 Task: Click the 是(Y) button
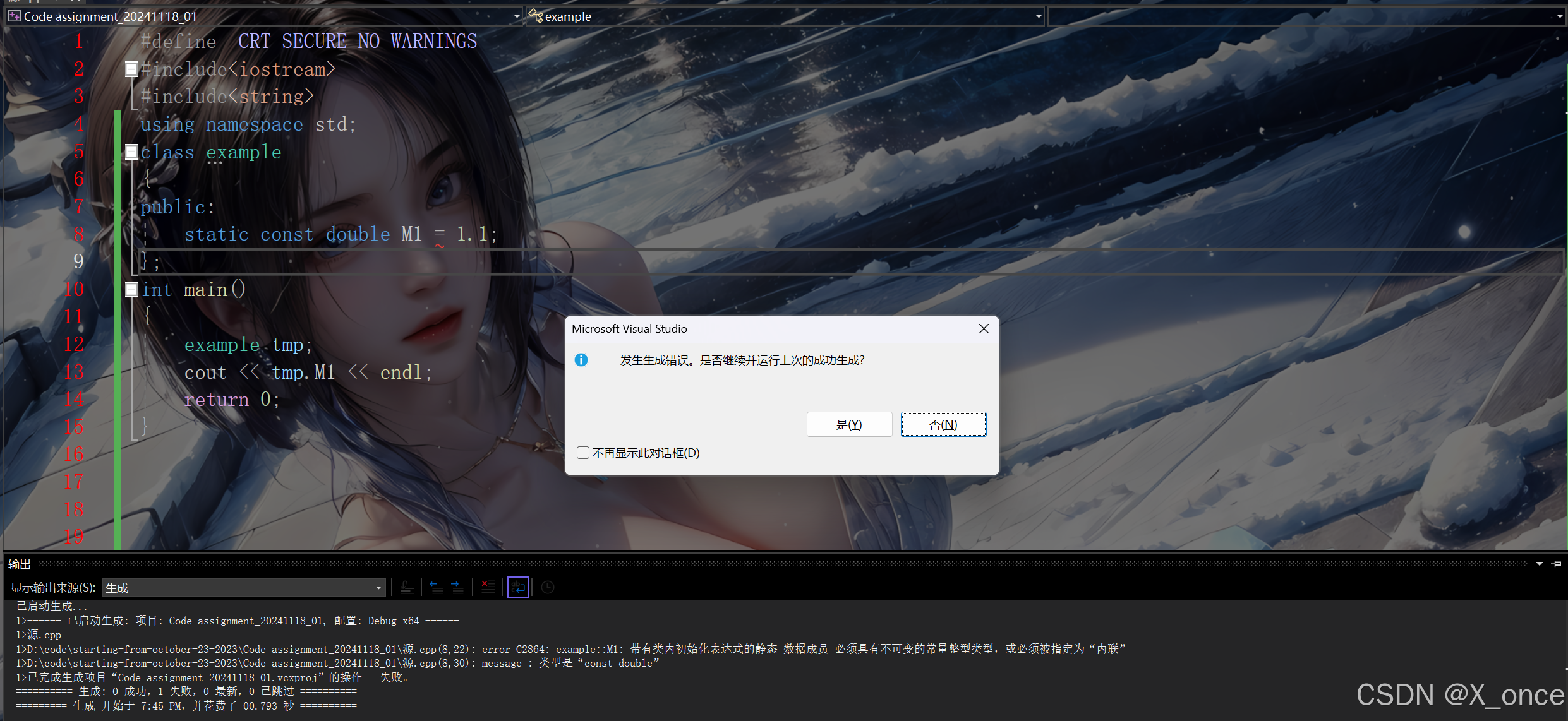point(848,424)
